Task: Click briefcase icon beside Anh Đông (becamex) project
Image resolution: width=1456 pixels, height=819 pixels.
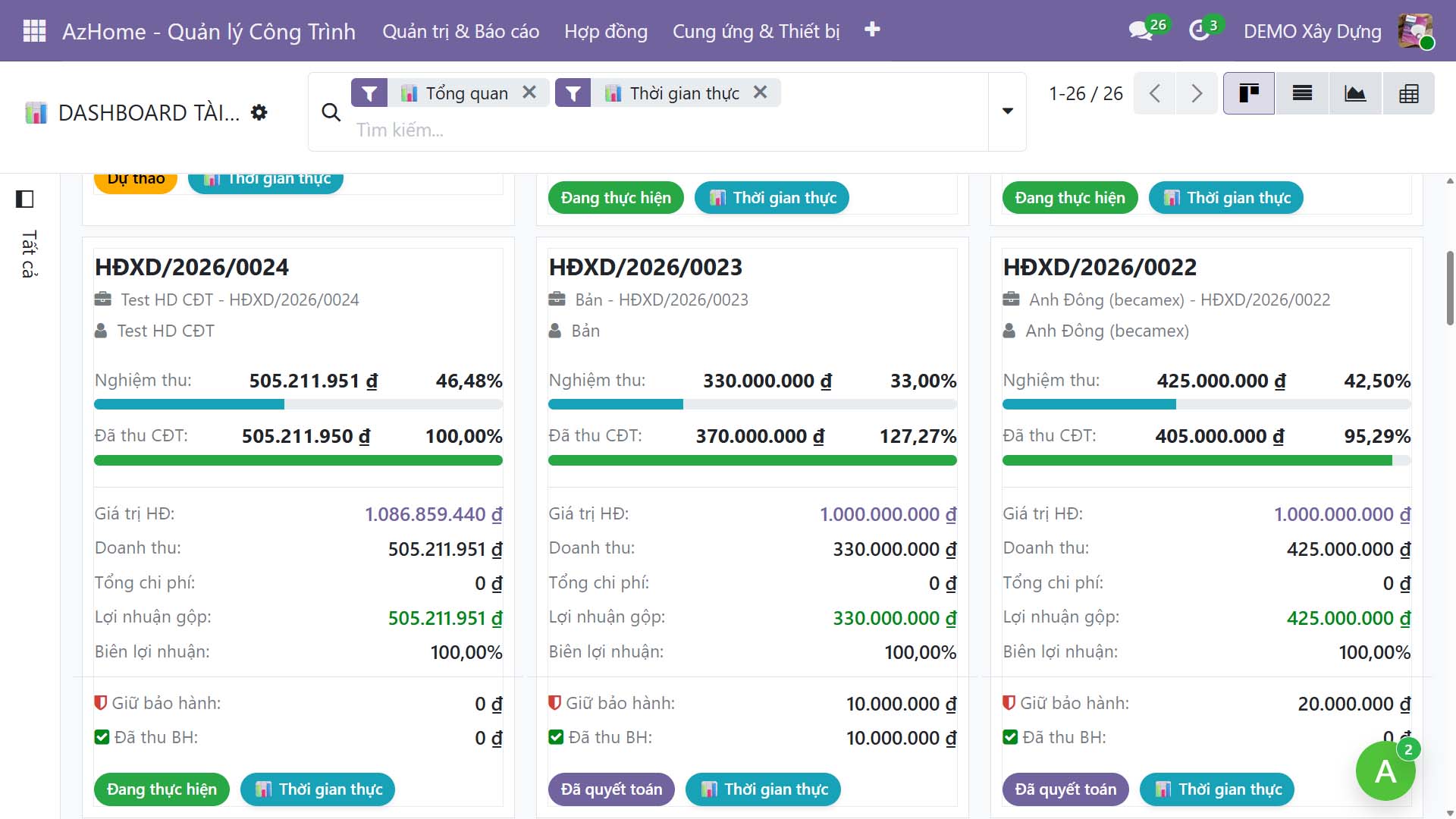Action: click(x=1011, y=299)
